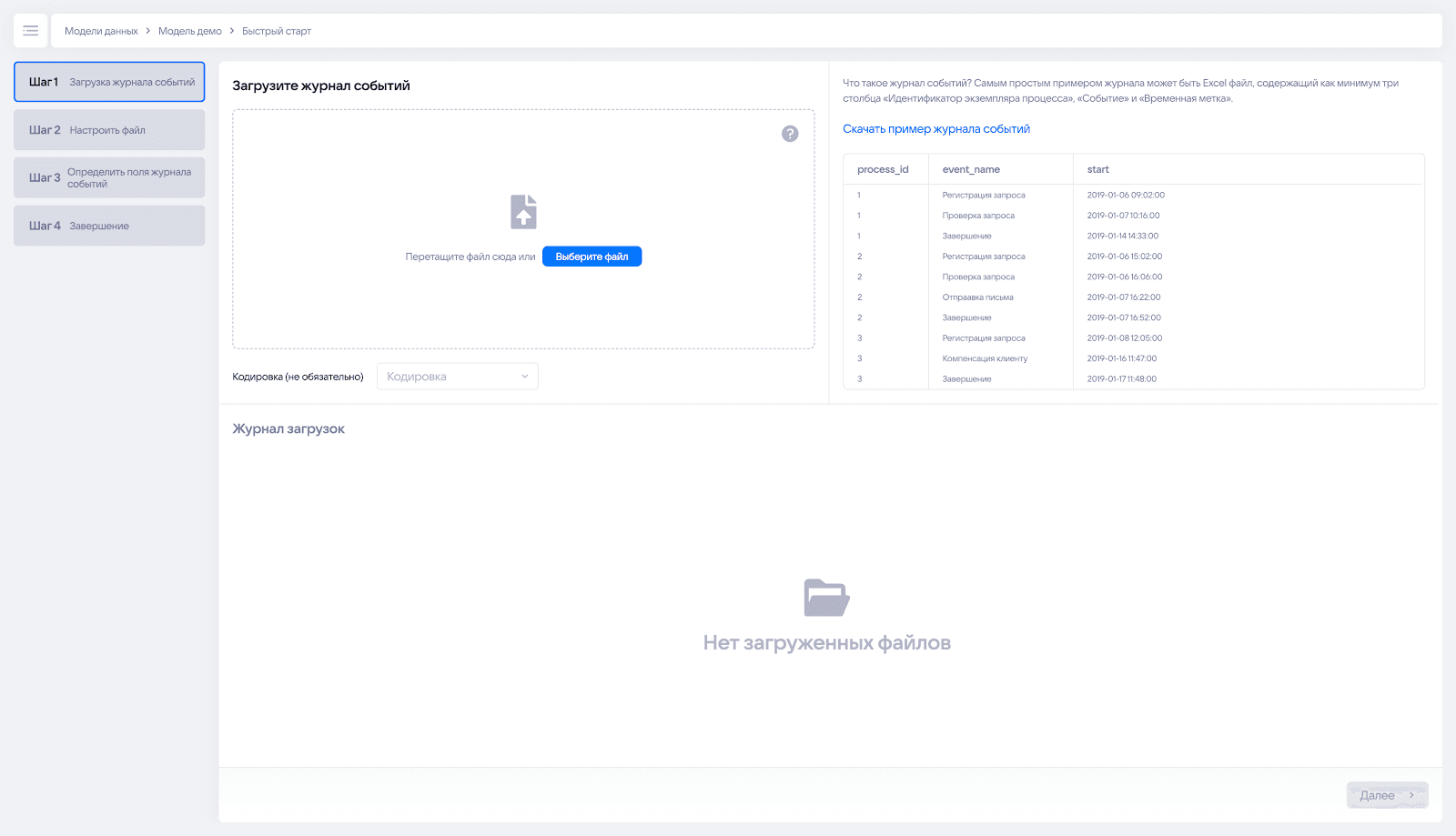Click the 'event_name' column header
1456x836 pixels.
971,169
